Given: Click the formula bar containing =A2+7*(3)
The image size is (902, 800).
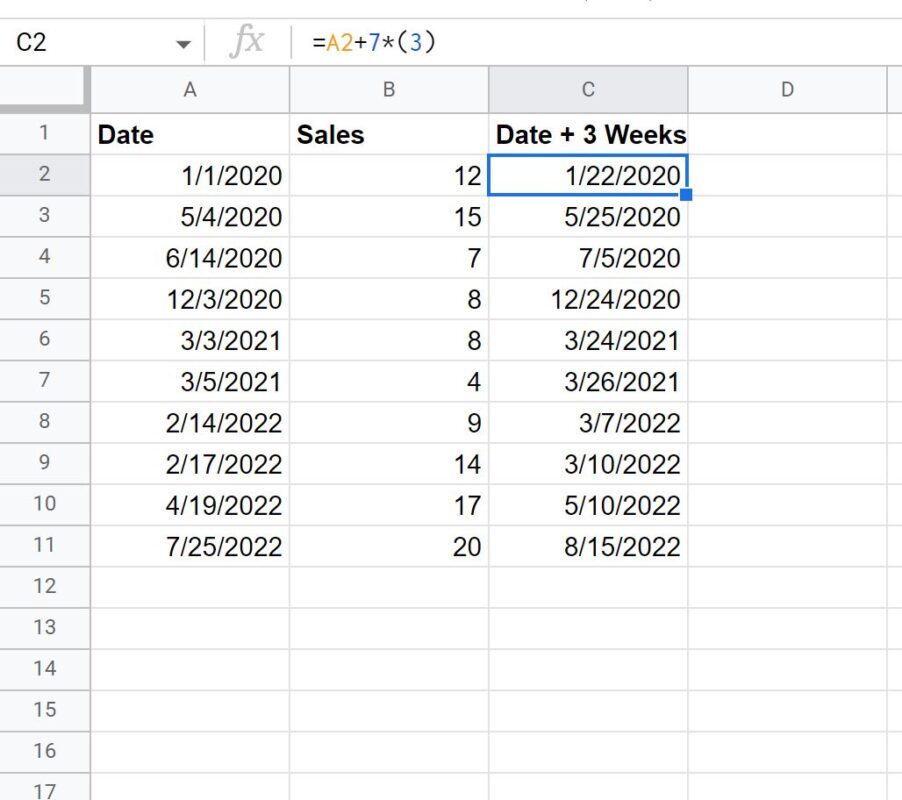Looking at the screenshot, I should (x=598, y=43).
